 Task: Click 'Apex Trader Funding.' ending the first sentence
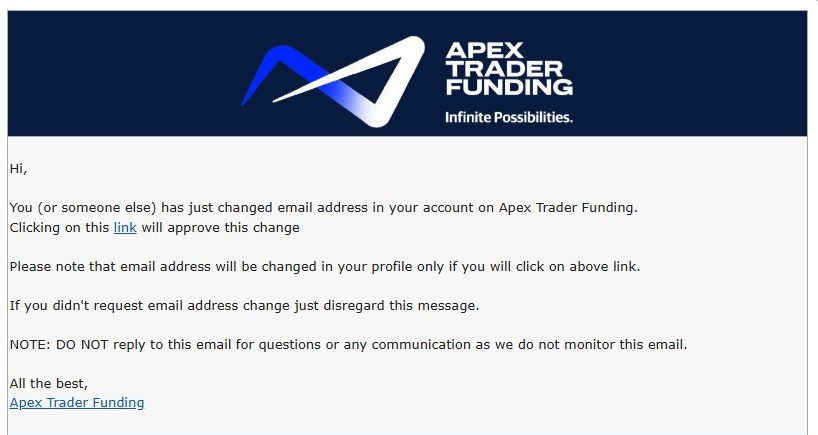[568, 208]
